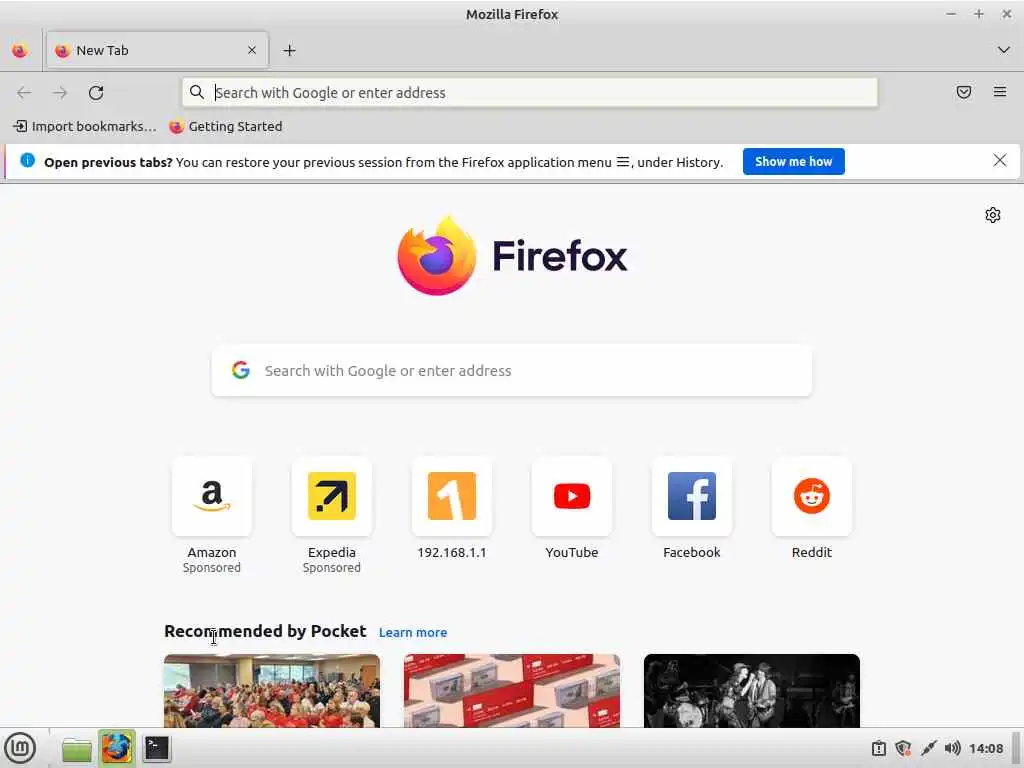The height and width of the screenshot is (768, 1024).
Task: Open the Save to Pocket icon
Action: point(964,92)
